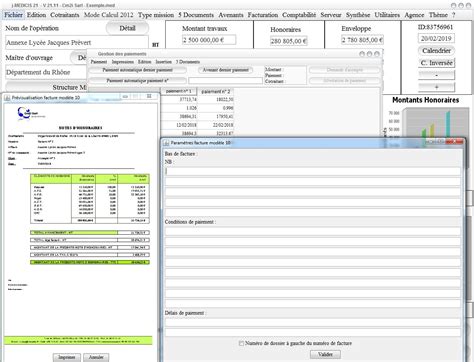Click the company logo in invoice preview
This screenshot has width=474, height=362.
coord(30,113)
